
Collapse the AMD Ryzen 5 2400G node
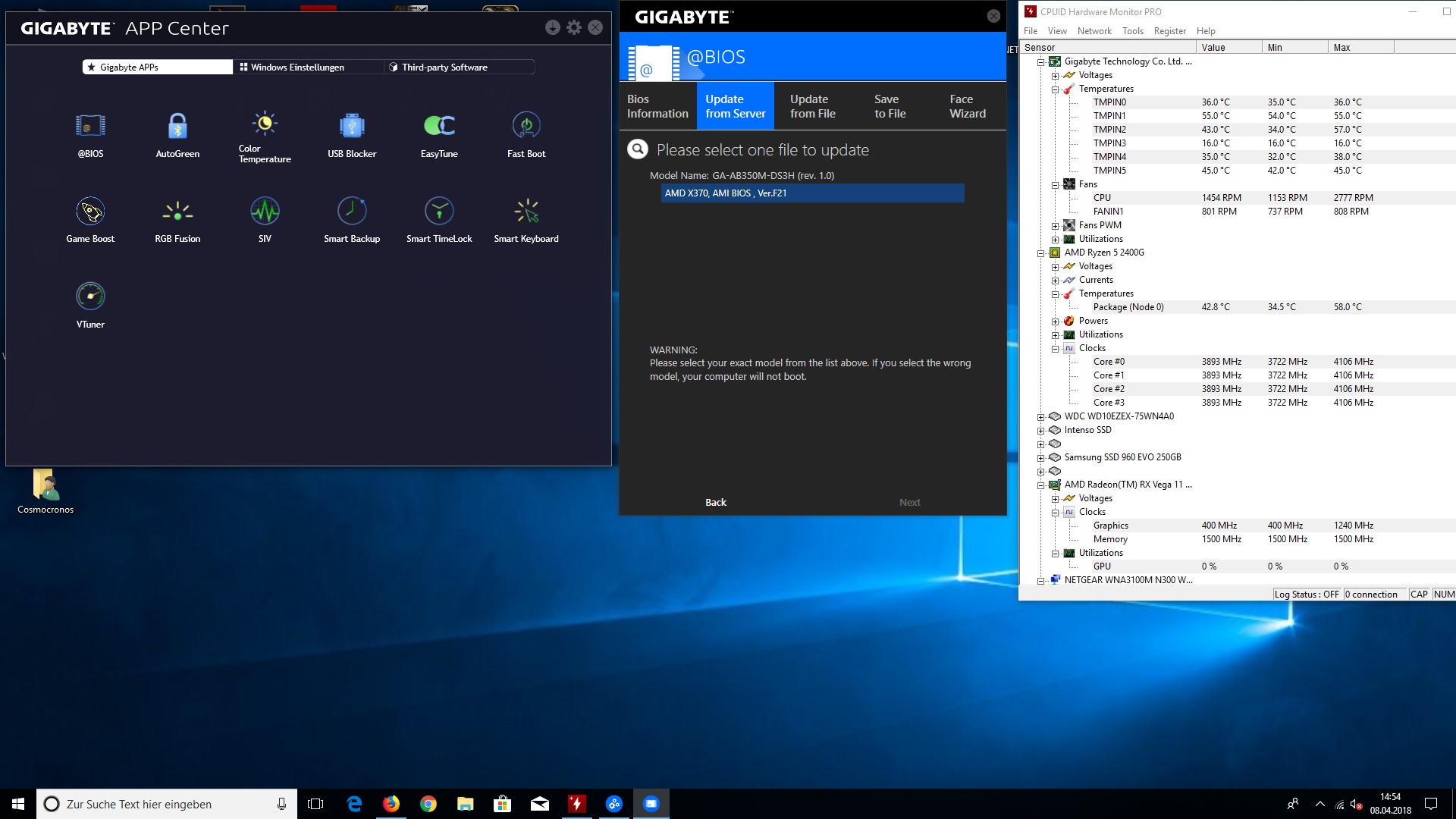(x=1040, y=253)
